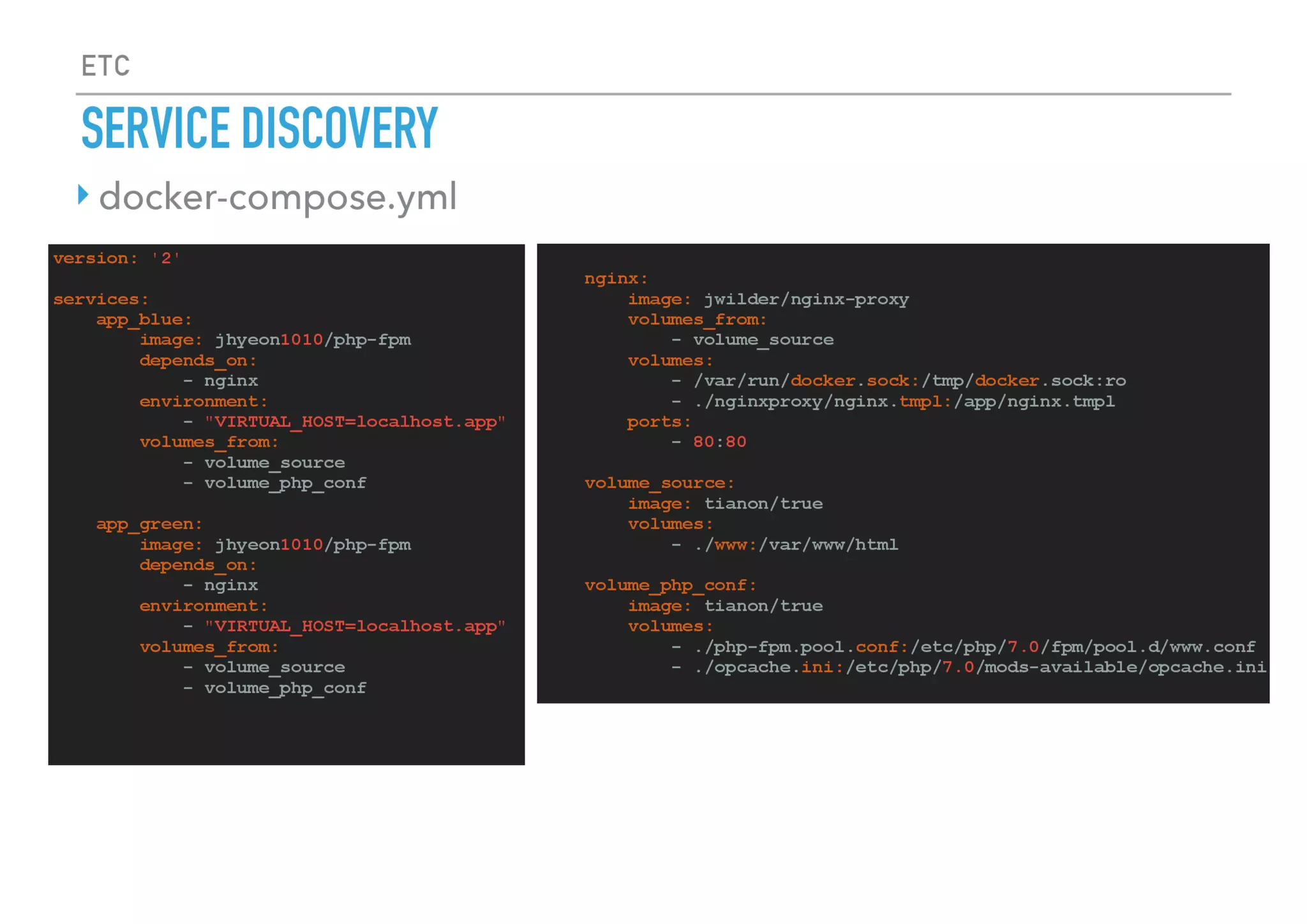
Task: Click the ports: key under nginx
Action: pyautogui.click(x=659, y=422)
